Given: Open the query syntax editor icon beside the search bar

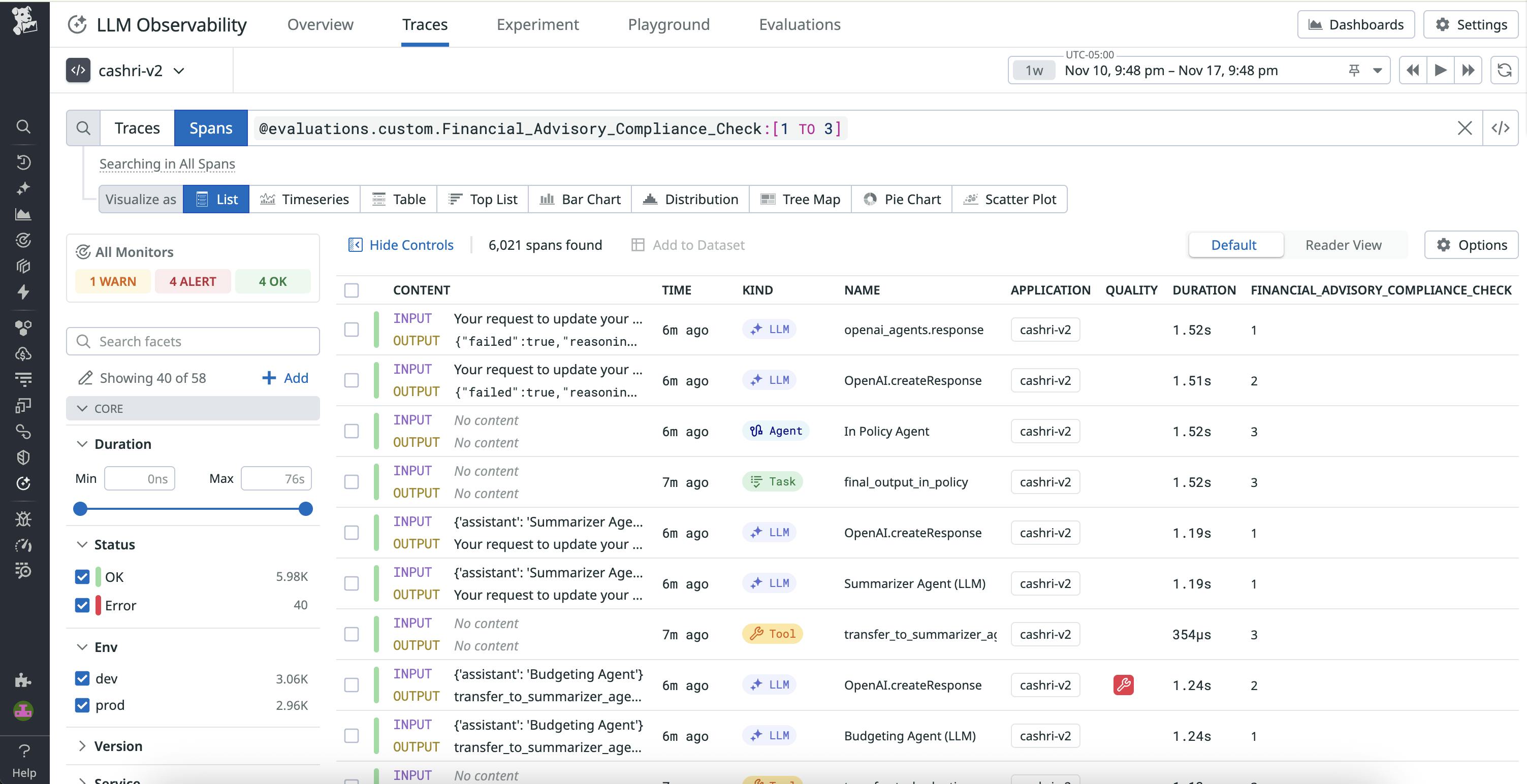Looking at the screenshot, I should coord(1501,127).
